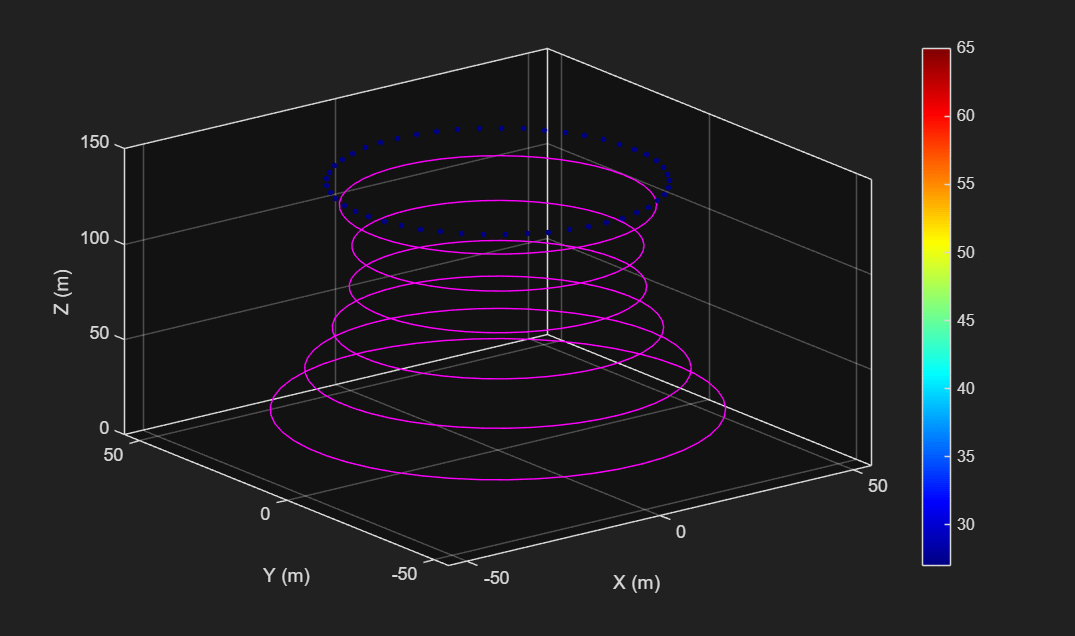Image resolution: width=1075 pixels, height=636 pixels.
Task: Click the 0 tick label on the X axis
Action: (681, 532)
